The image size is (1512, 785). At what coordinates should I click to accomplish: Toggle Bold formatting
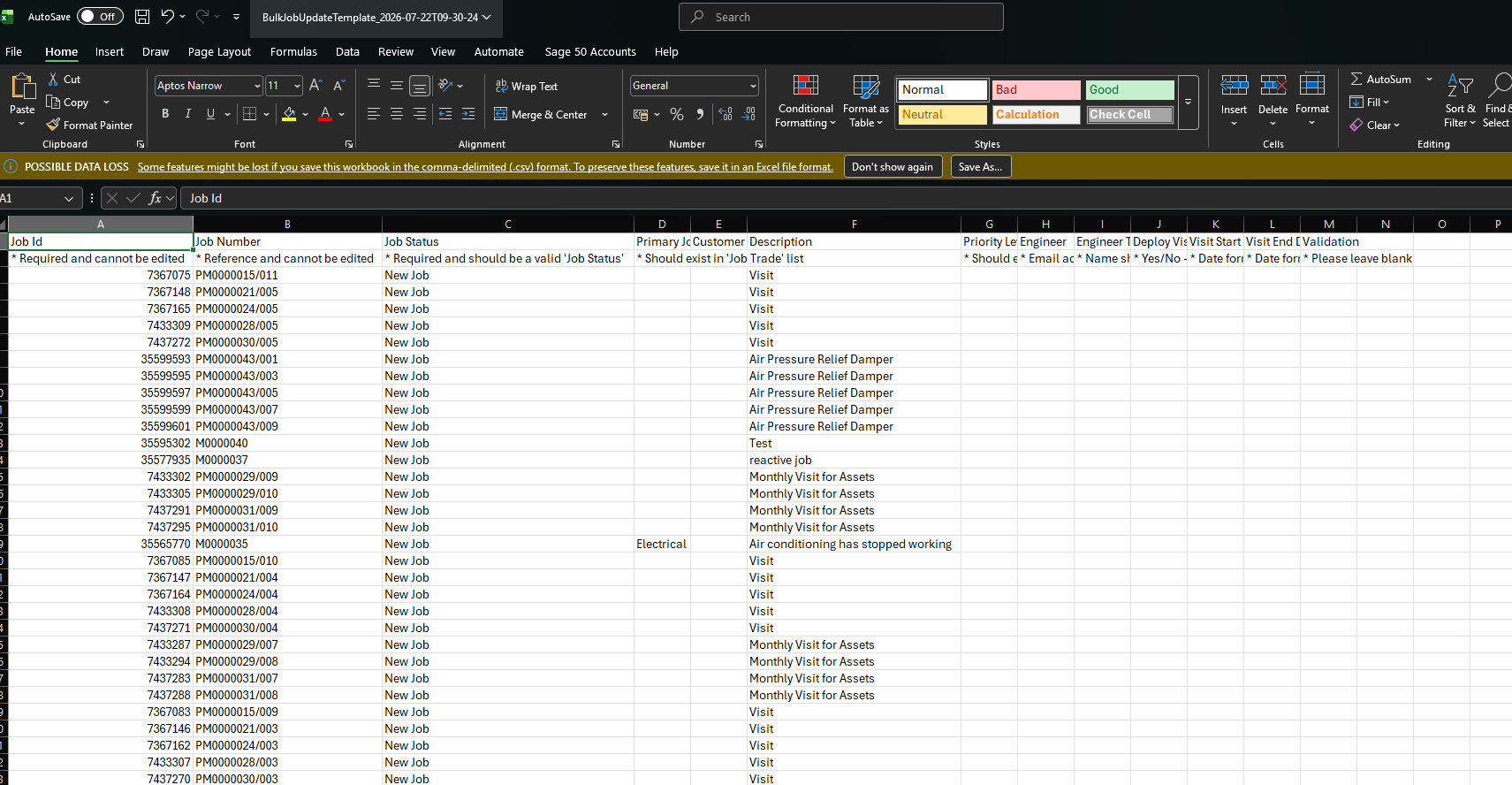(x=165, y=113)
